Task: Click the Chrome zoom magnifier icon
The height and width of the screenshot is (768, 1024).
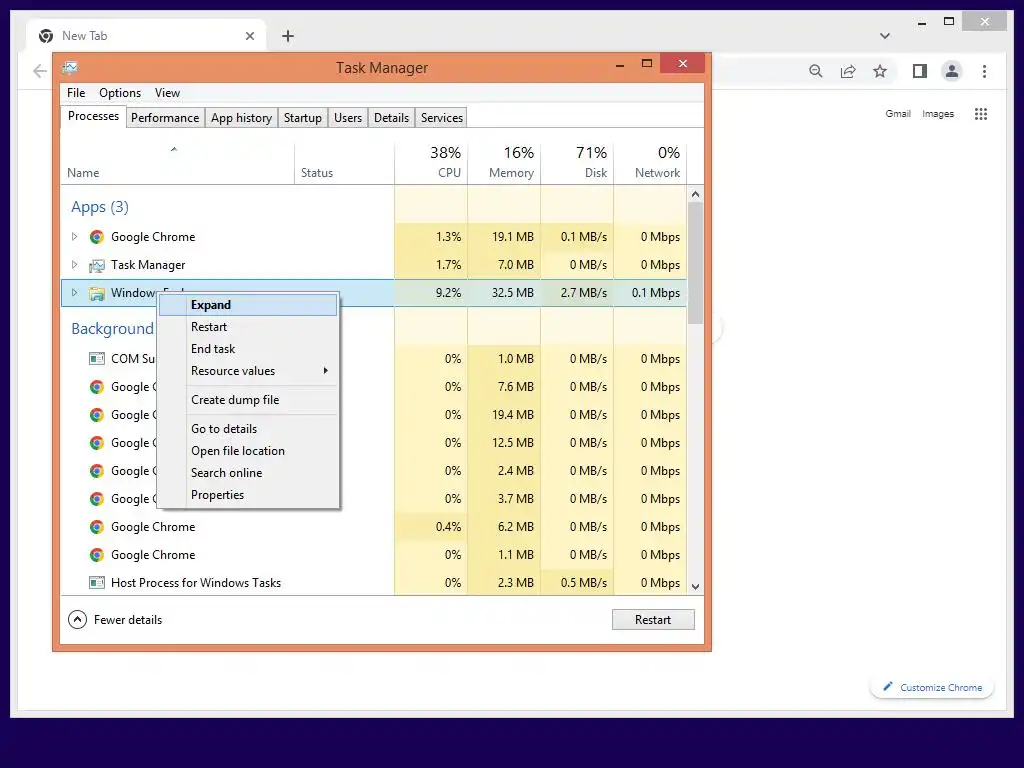Action: (816, 71)
